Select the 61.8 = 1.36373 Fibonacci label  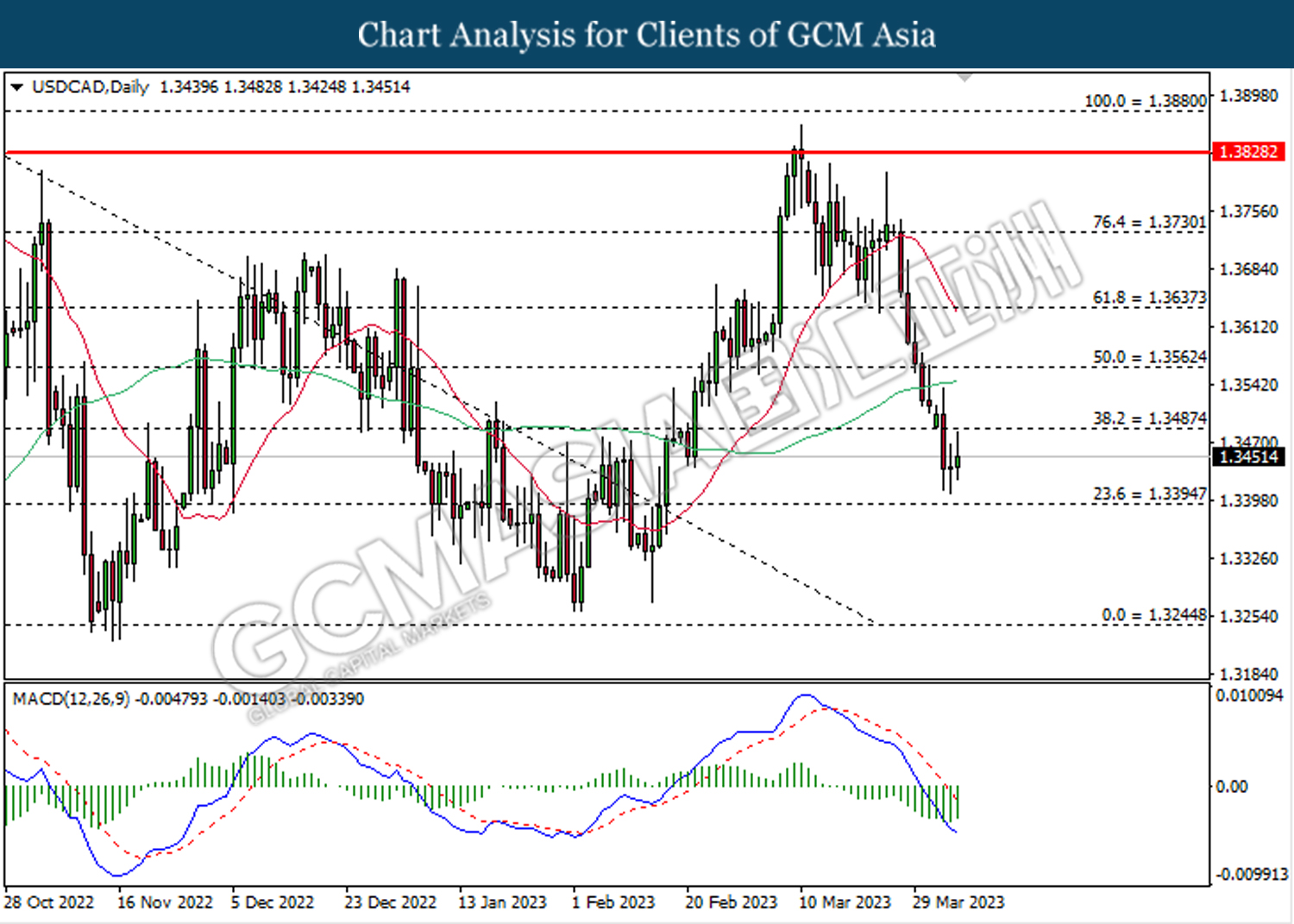1149,298
